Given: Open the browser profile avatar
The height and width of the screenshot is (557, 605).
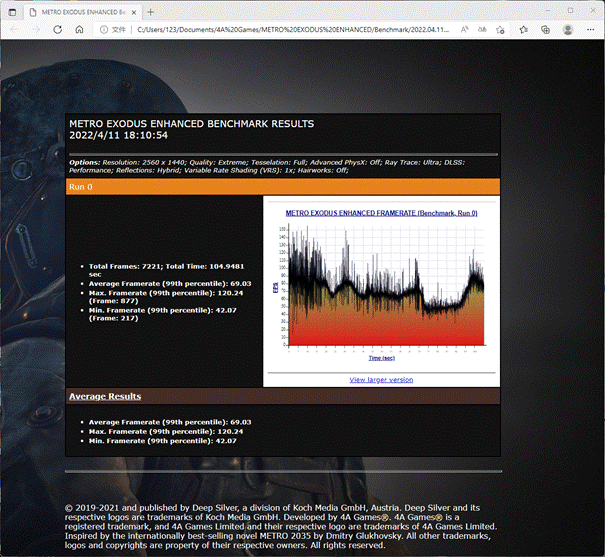Looking at the screenshot, I should click(567, 31).
